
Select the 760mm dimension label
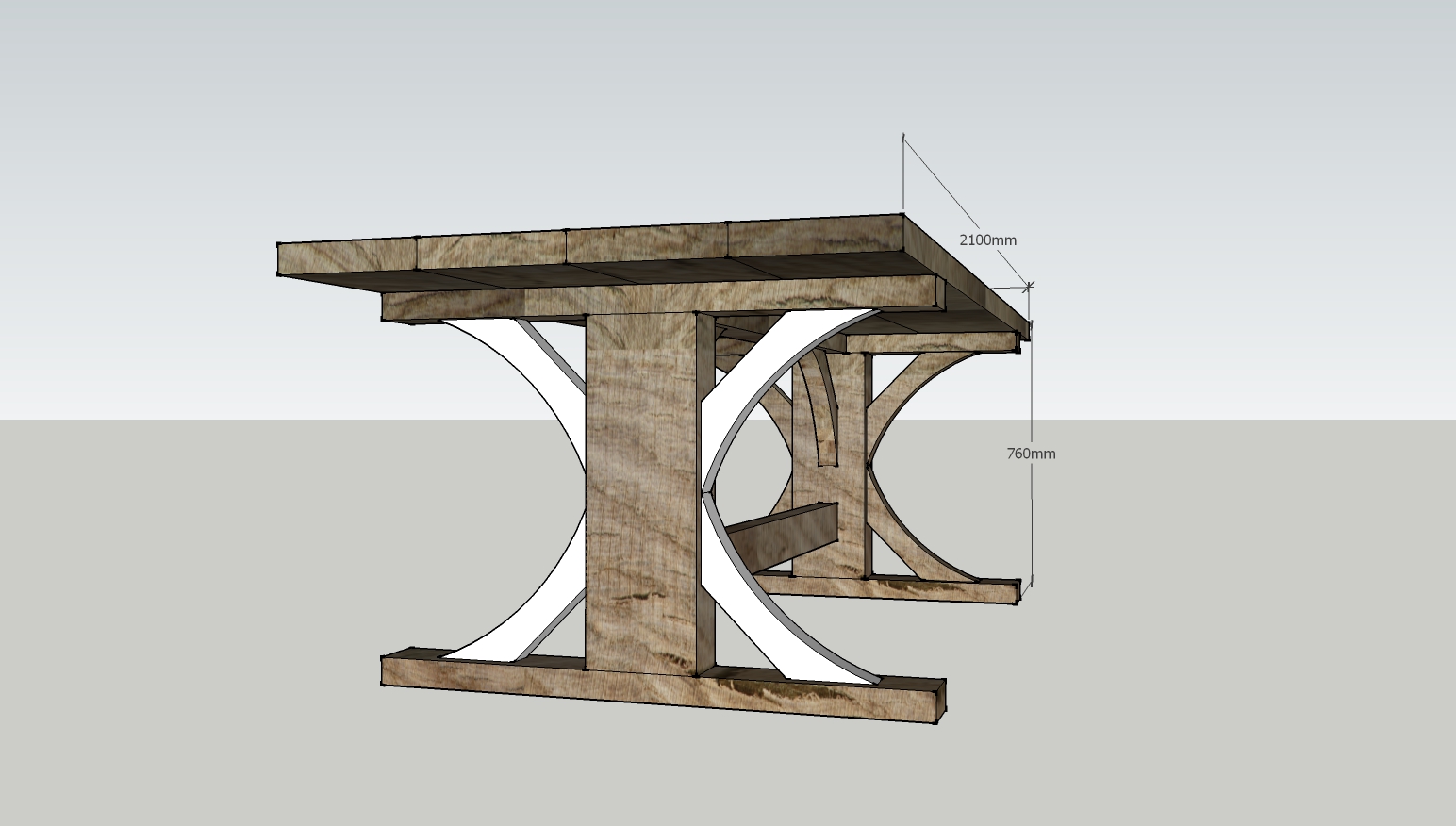point(1031,454)
